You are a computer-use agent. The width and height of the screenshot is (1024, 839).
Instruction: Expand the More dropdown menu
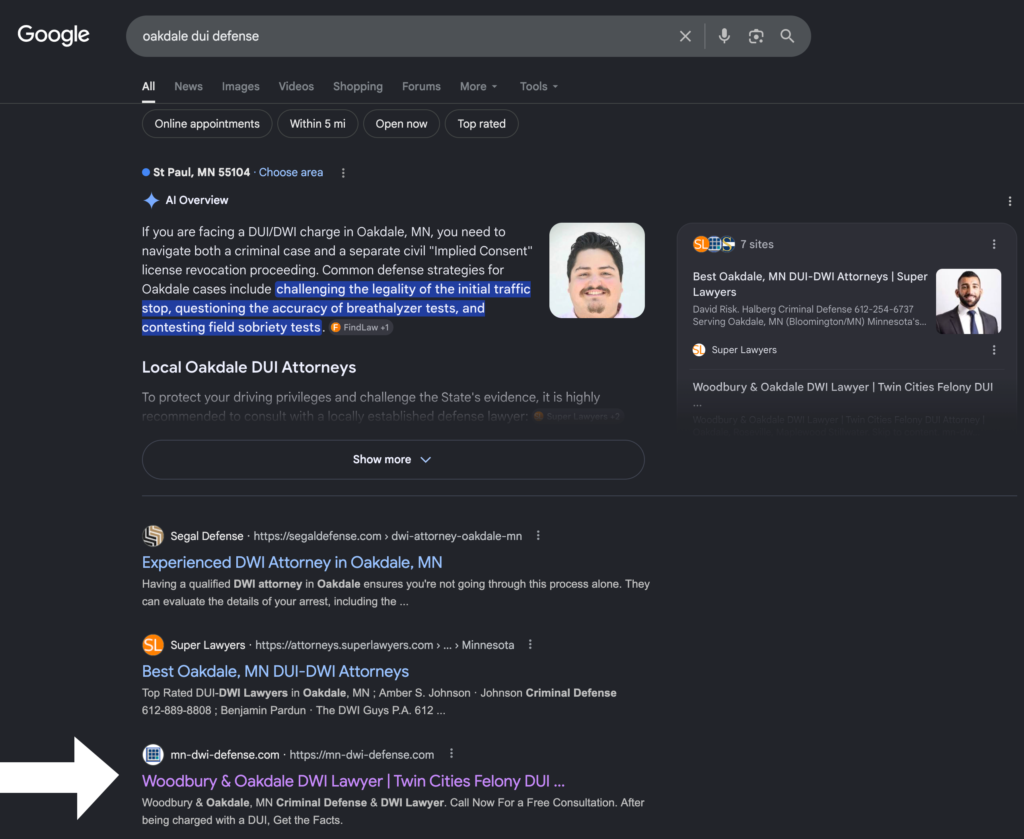(479, 86)
